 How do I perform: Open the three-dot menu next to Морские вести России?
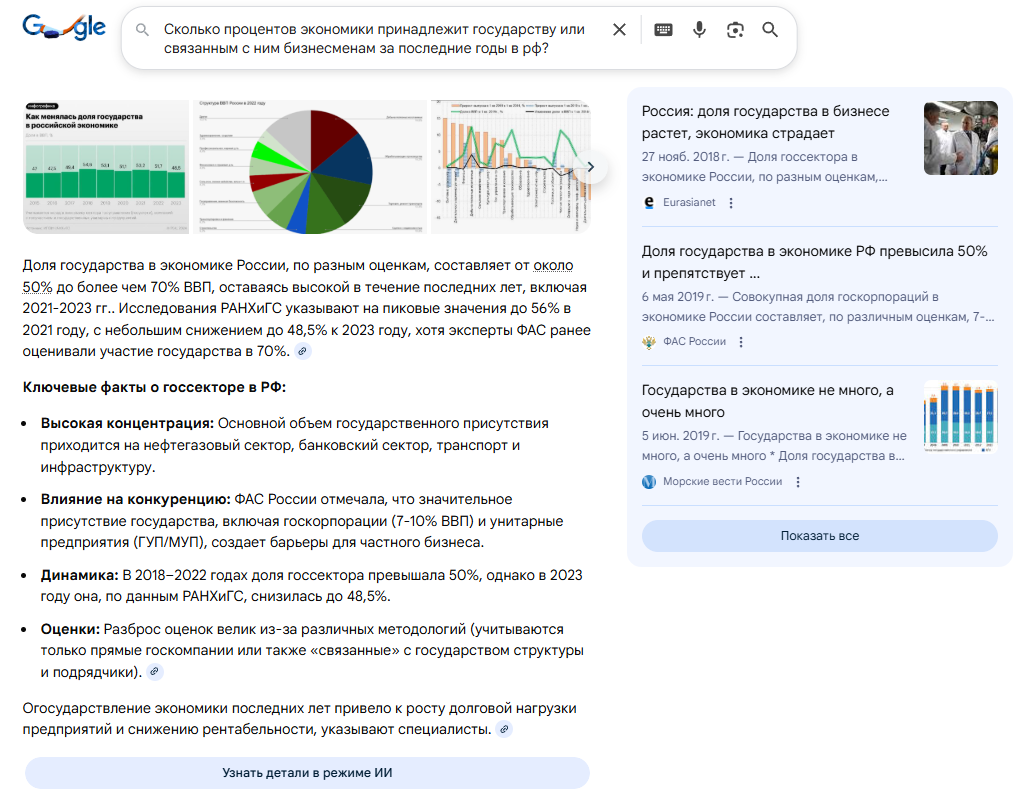(797, 481)
